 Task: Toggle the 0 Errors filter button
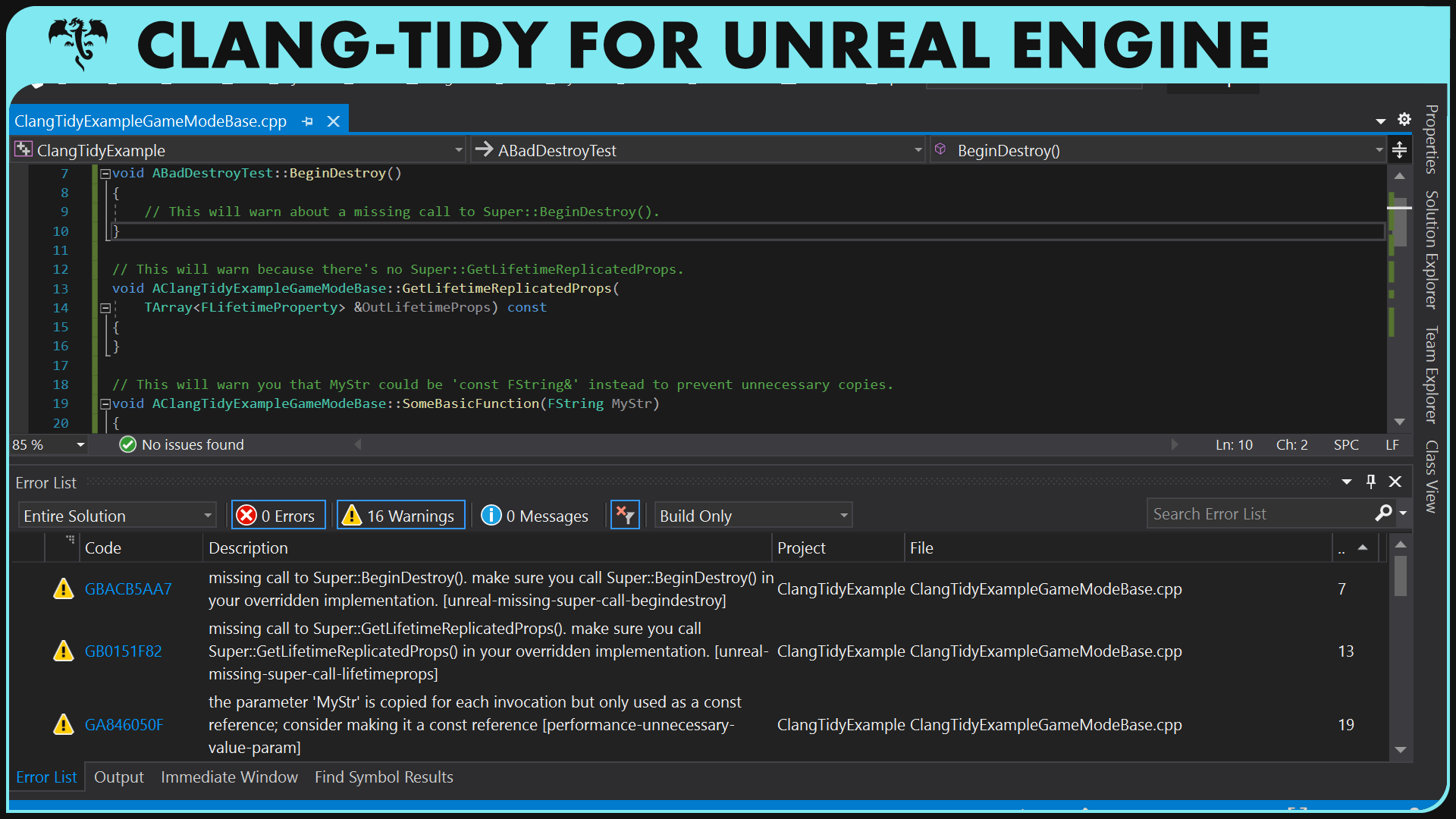click(x=278, y=515)
